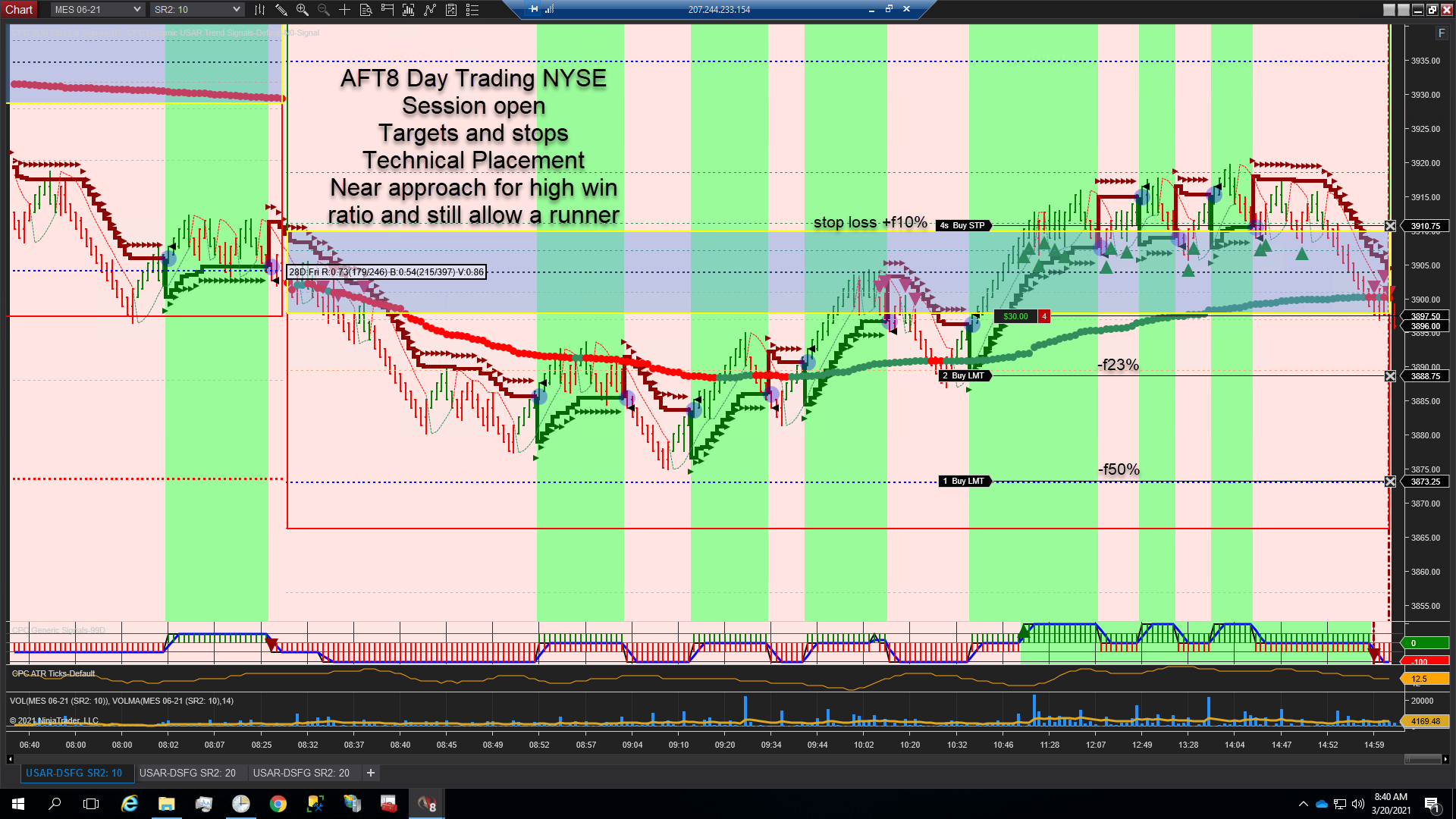The height and width of the screenshot is (819, 1456).
Task: Open the Windows Start menu
Action: [x=18, y=804]
